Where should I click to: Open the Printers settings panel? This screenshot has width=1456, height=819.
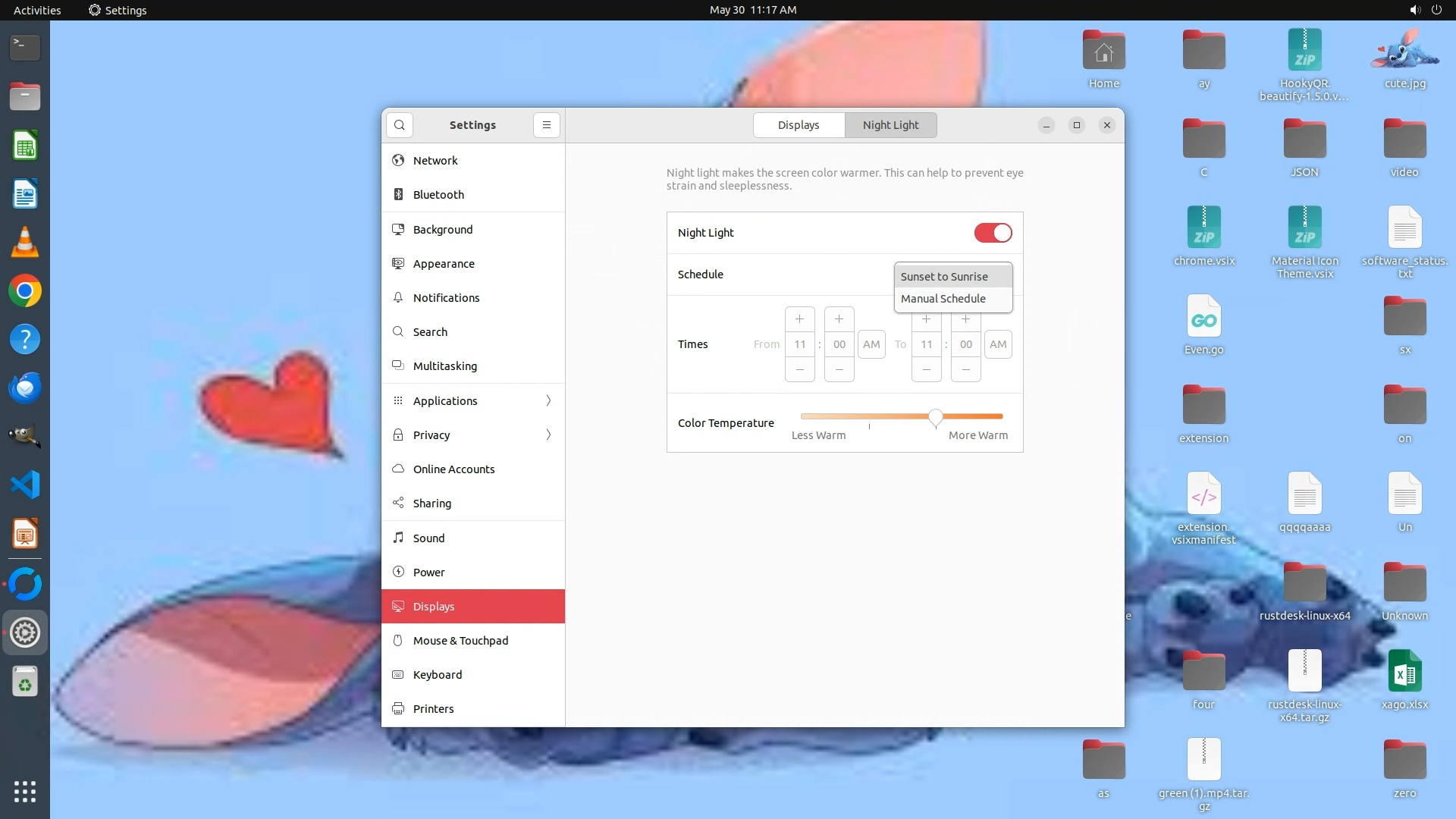pyautogui.click(x=433, y=709)
